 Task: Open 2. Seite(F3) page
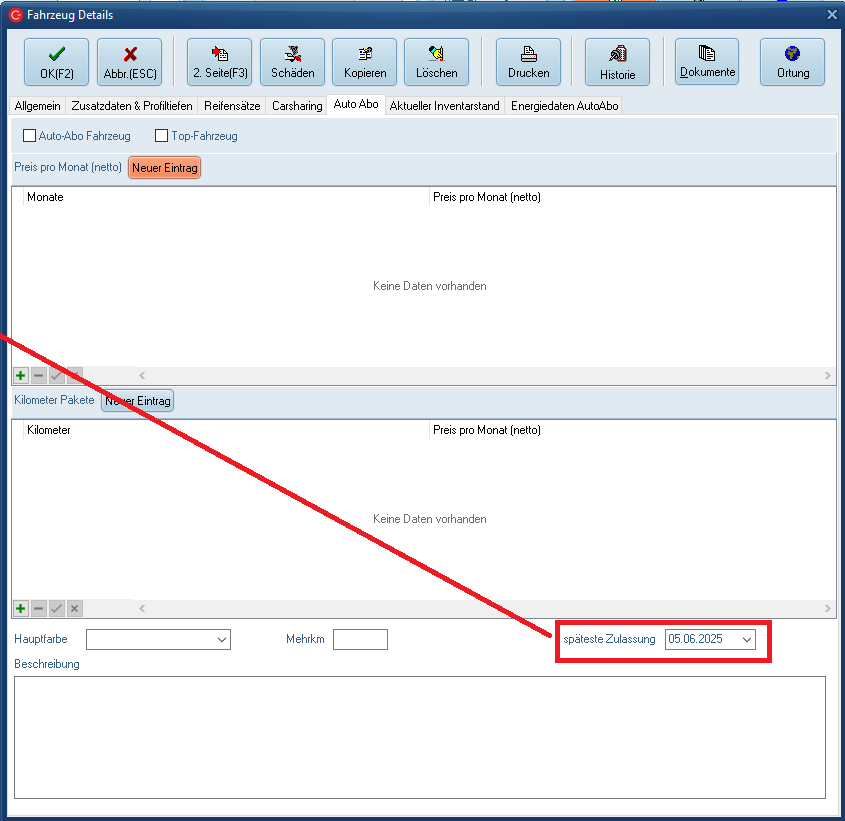click(219, 62)
